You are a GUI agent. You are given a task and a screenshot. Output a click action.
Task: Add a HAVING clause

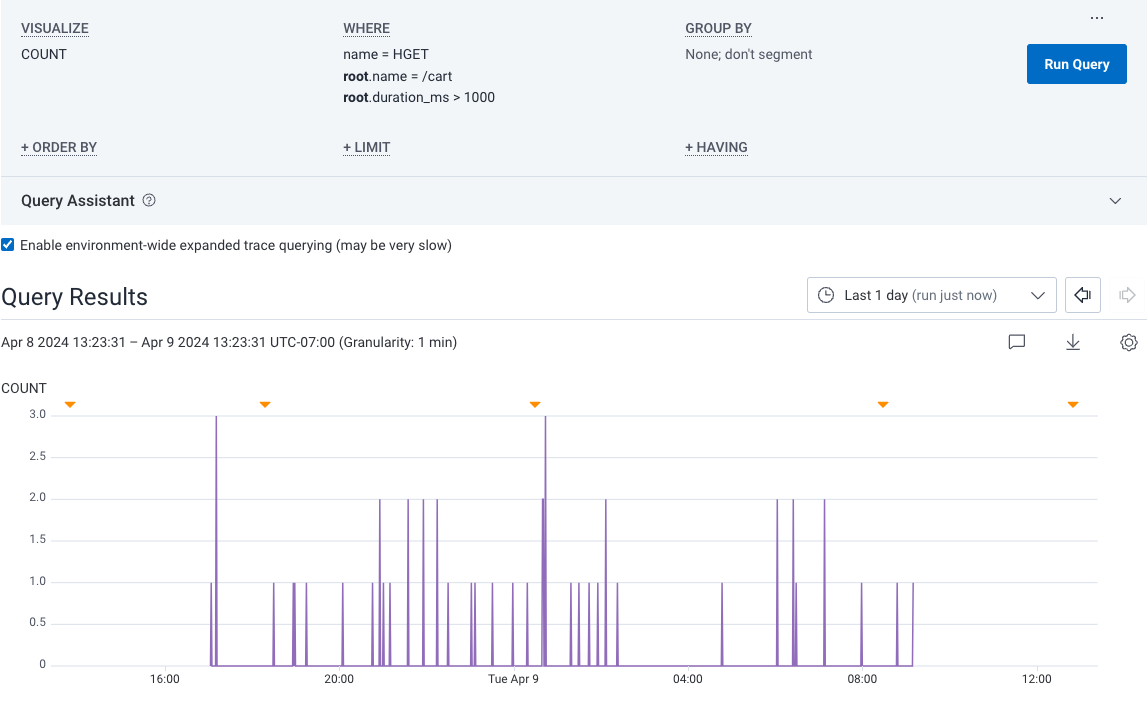pos(716,147)
